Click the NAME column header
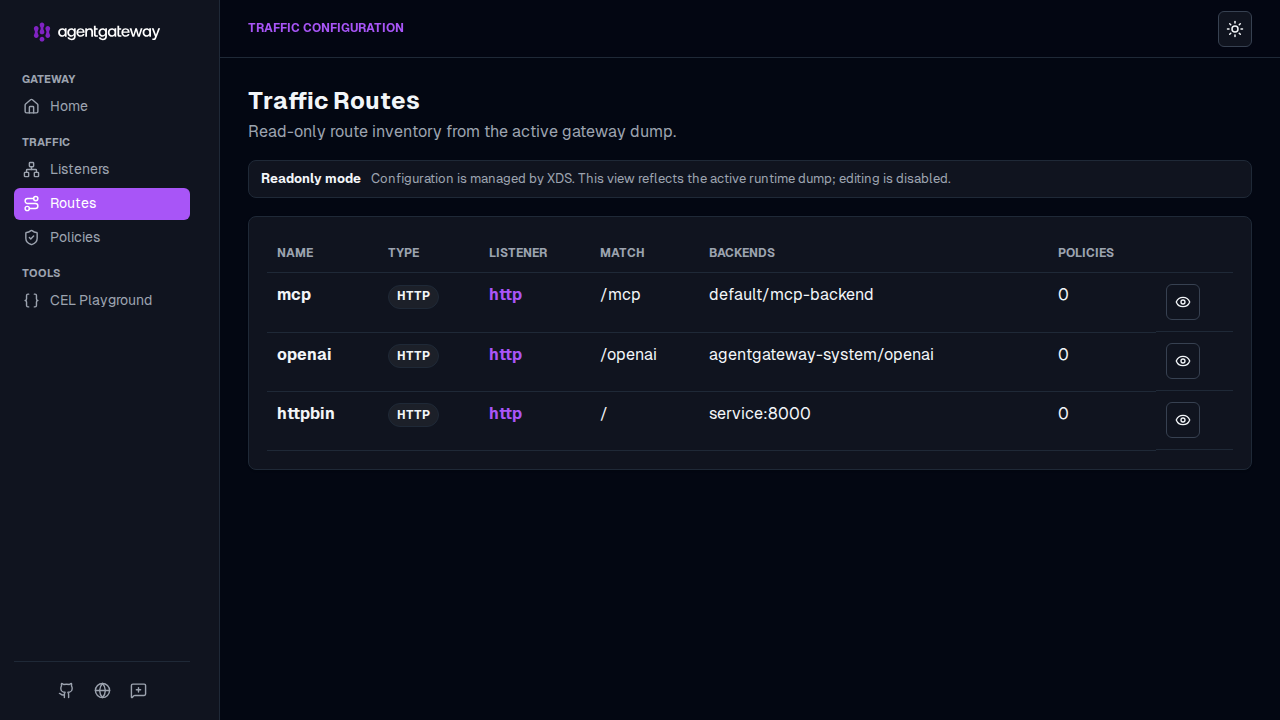This screenshot has height=720, width=1280. point(295,253)
